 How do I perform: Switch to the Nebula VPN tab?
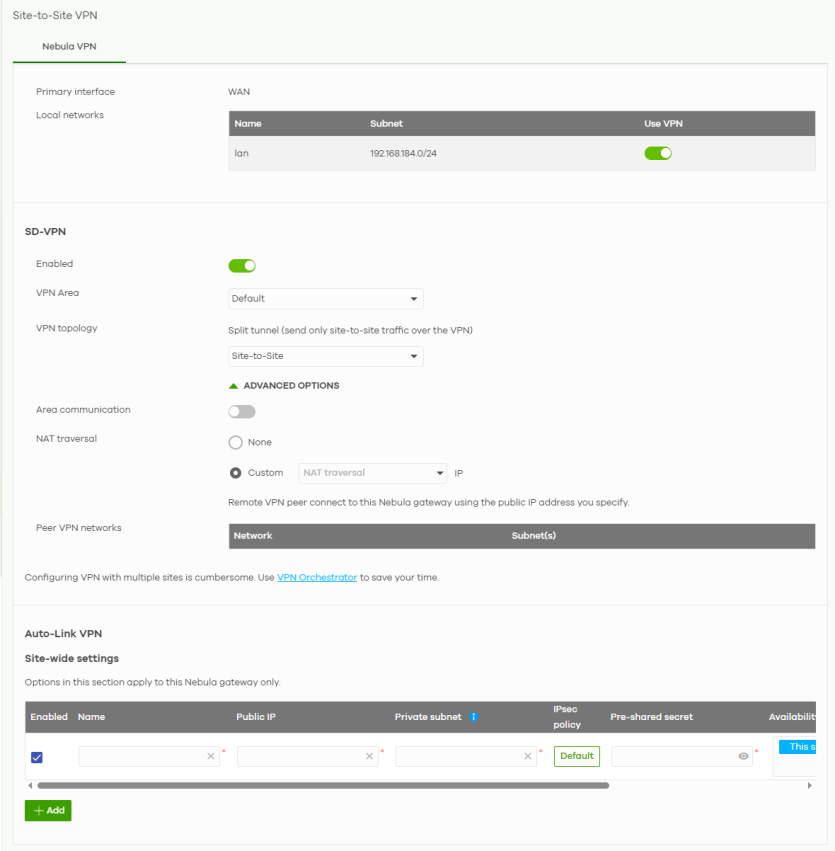pos(69,46)
